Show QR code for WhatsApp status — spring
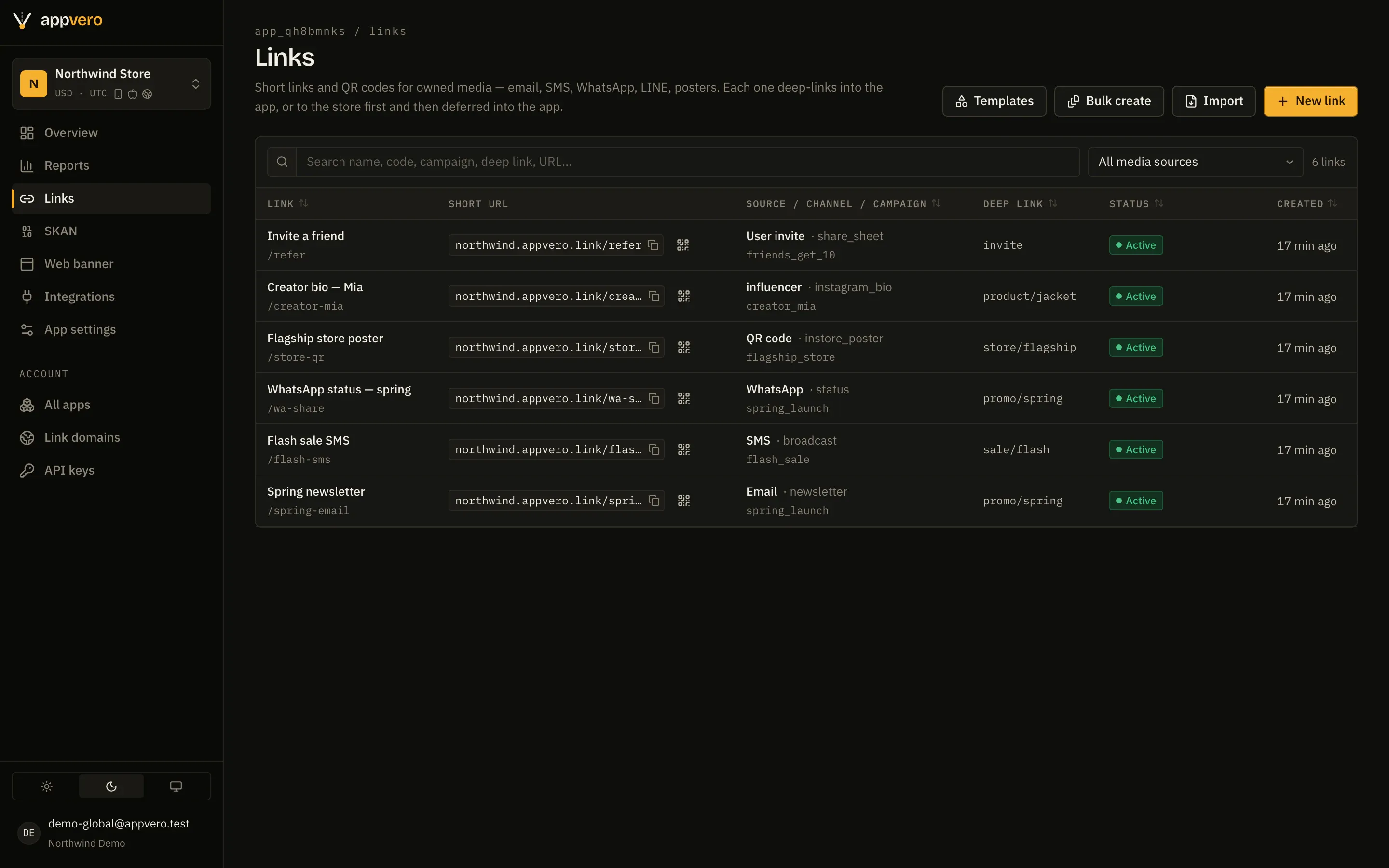Screen dimensions: 1389x868 pyautogui.click(x=683, y=398)
